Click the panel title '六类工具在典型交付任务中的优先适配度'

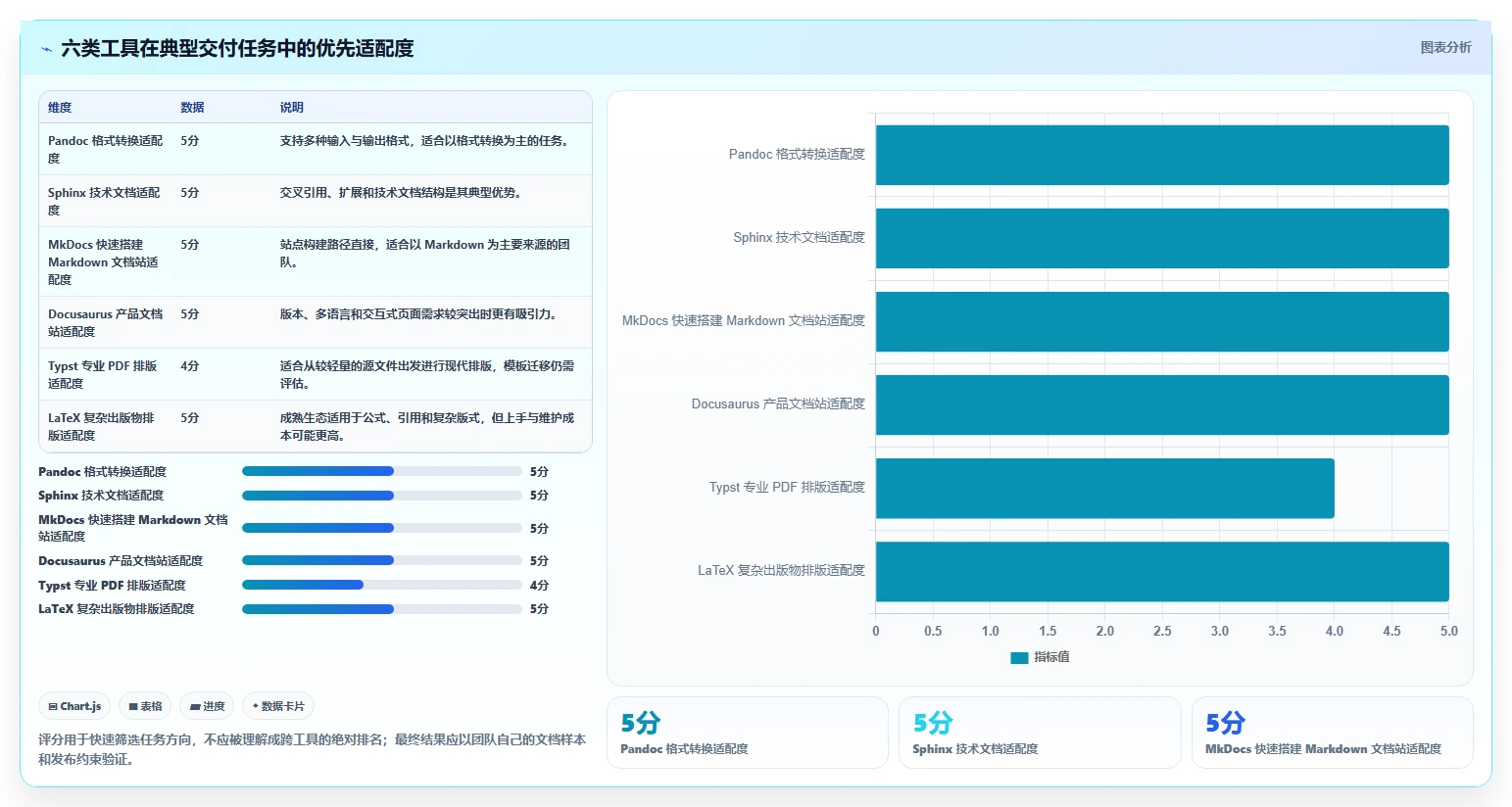(x=237, y=48)
